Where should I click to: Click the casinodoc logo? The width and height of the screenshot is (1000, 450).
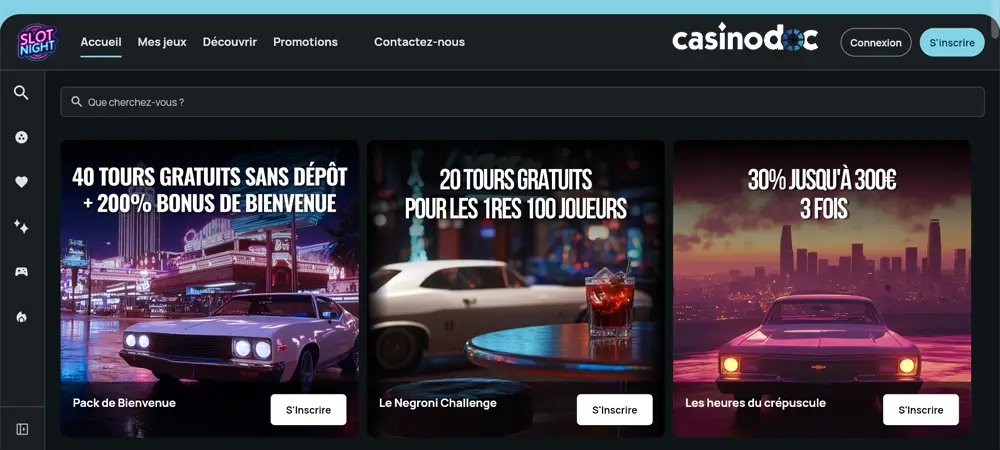point(745,40)
